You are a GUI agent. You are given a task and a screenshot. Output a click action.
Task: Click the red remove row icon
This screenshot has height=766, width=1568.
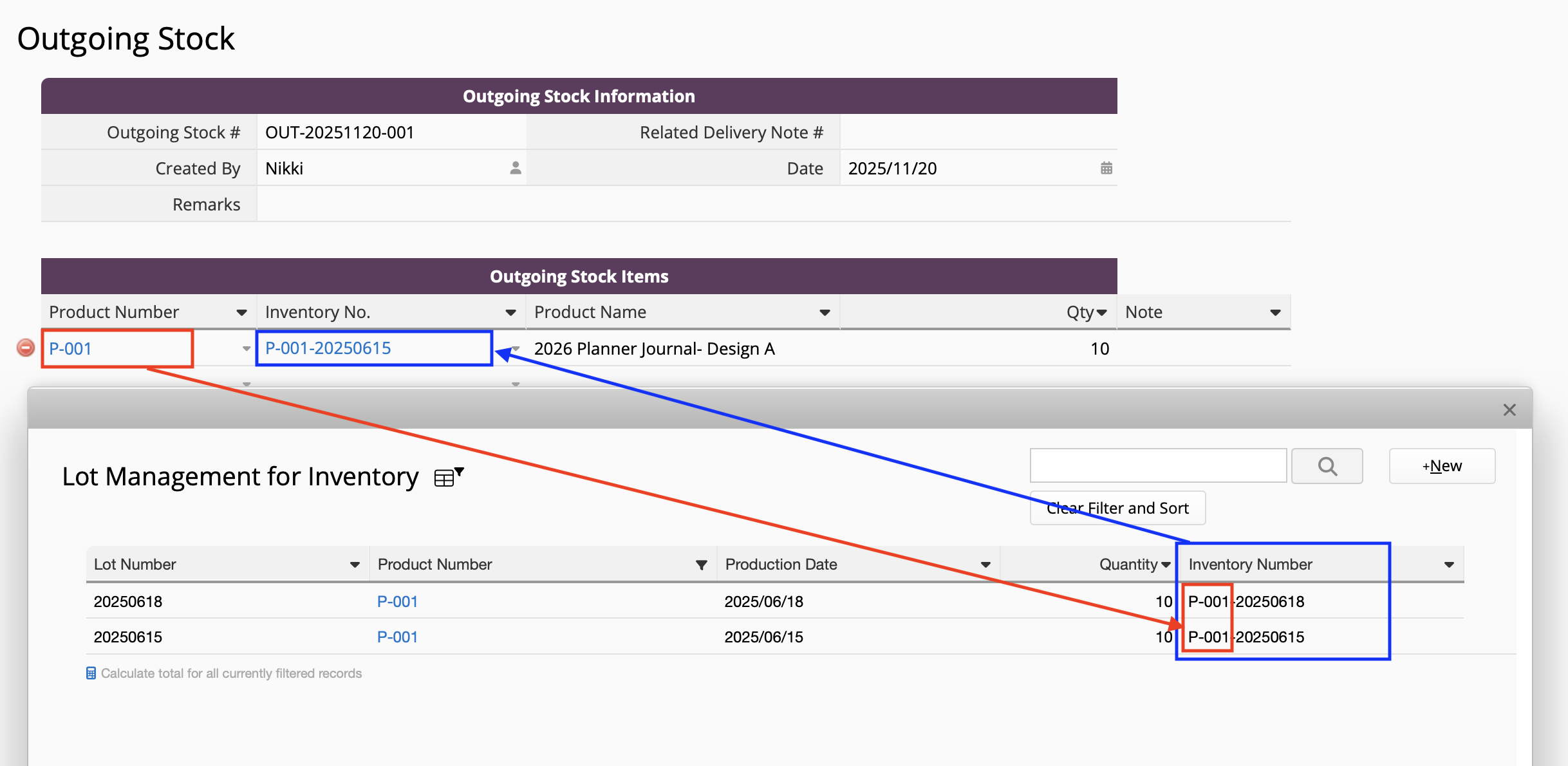click(25, 348)
